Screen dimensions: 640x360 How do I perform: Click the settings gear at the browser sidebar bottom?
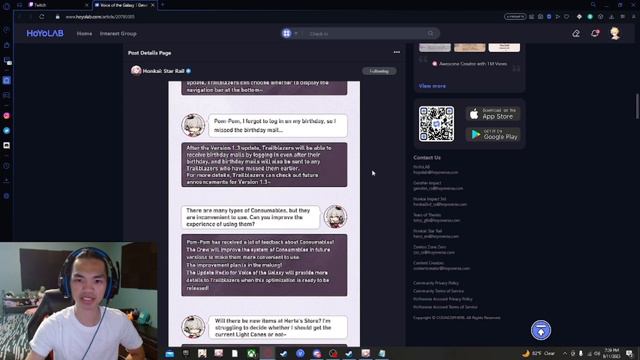click(x=7, y=196)
